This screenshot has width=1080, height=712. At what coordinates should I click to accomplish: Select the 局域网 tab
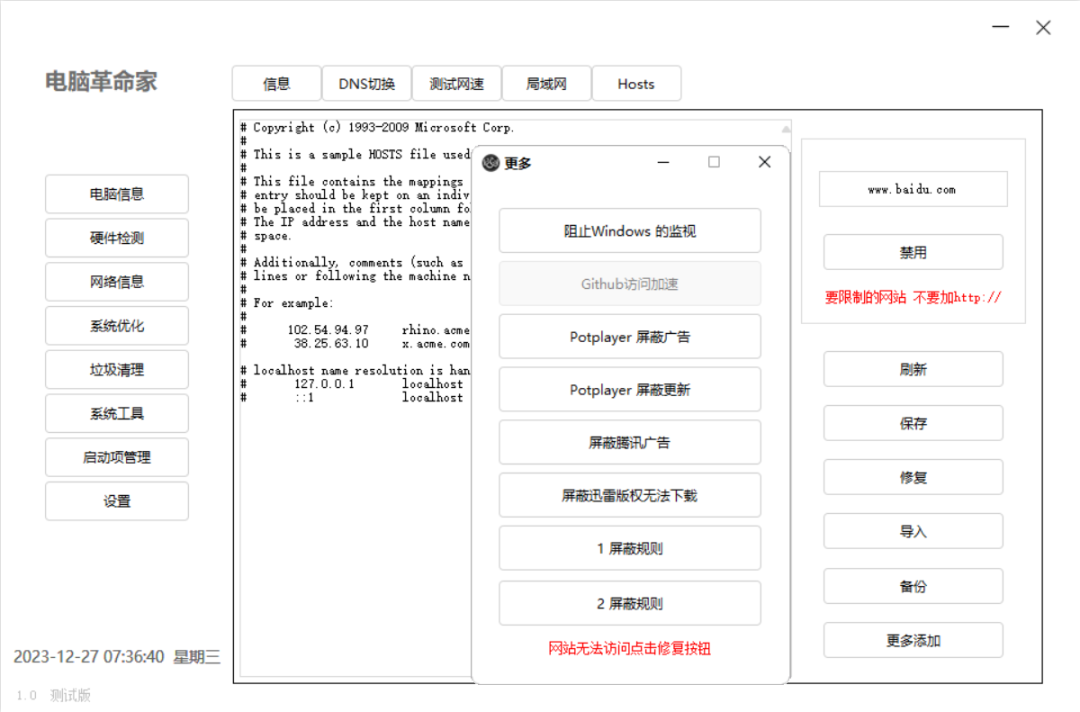(546, 84)
